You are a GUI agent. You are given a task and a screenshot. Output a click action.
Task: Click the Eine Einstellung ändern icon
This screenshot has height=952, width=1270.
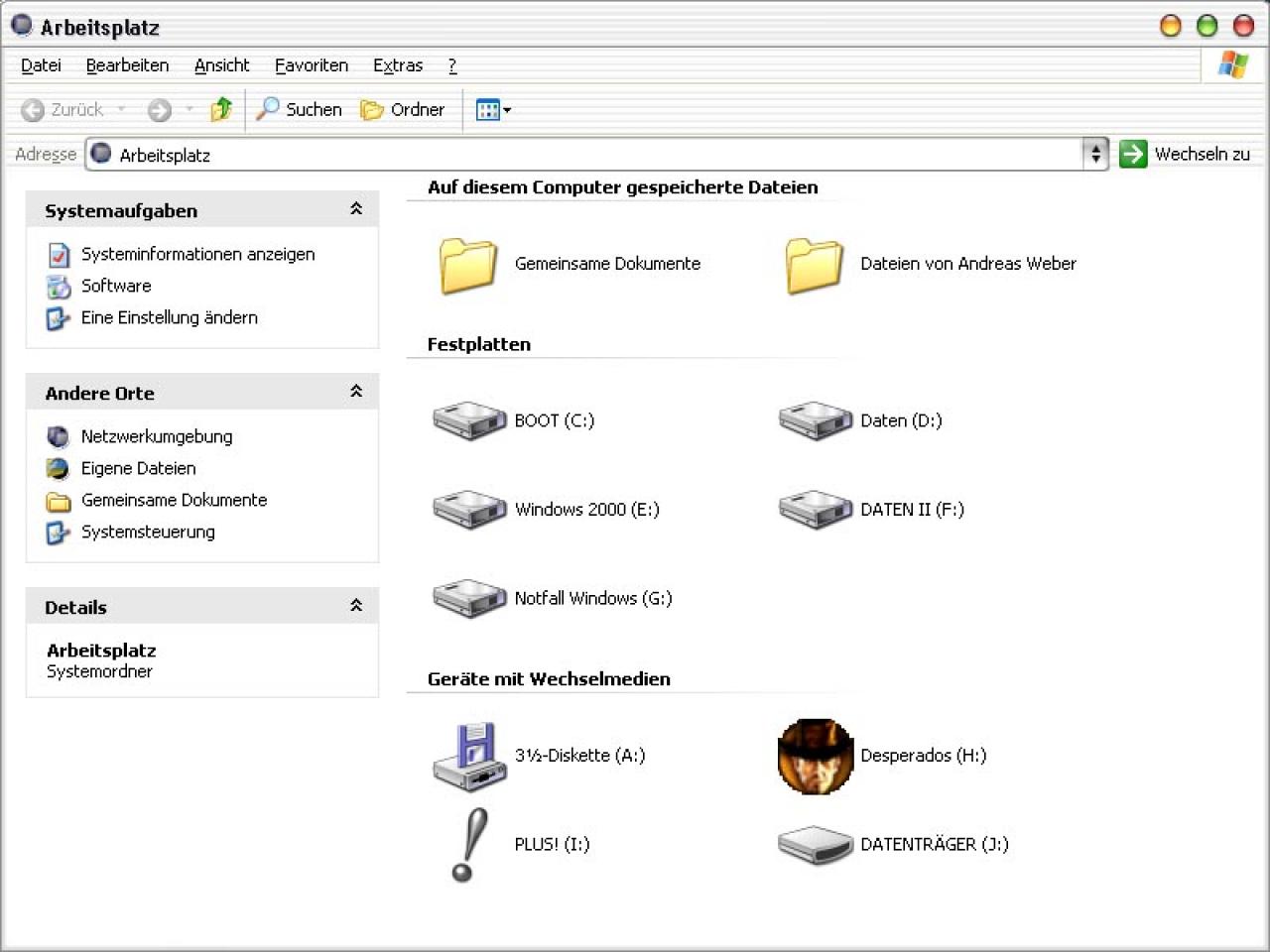pyautogui.click(x=58, y=318)
